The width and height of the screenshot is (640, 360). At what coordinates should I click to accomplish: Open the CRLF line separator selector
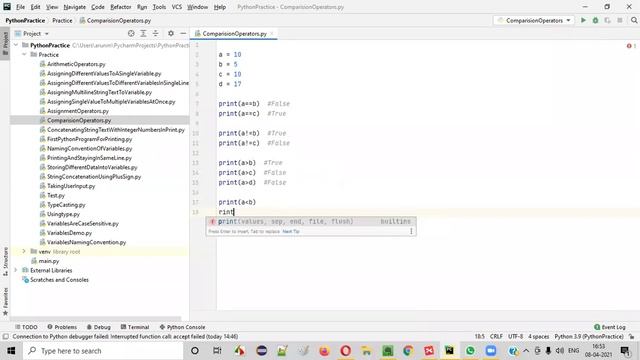pos(496,337)
